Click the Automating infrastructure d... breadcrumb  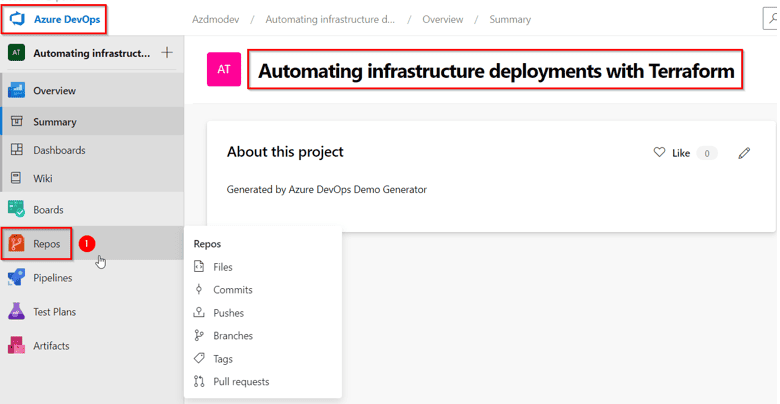click(330, 19)
